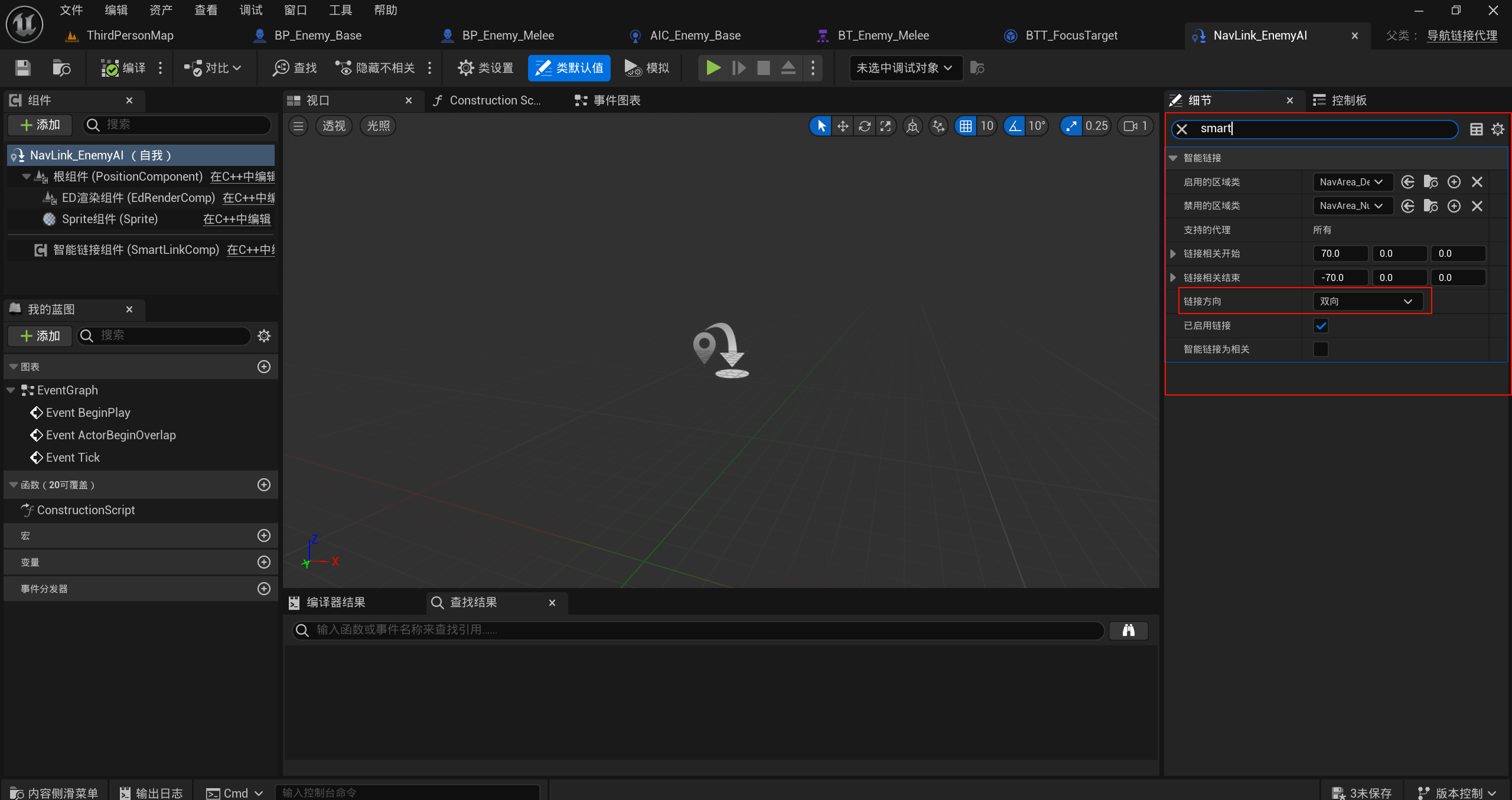Click the camera speed 1 control

(x=1135, y=126)
